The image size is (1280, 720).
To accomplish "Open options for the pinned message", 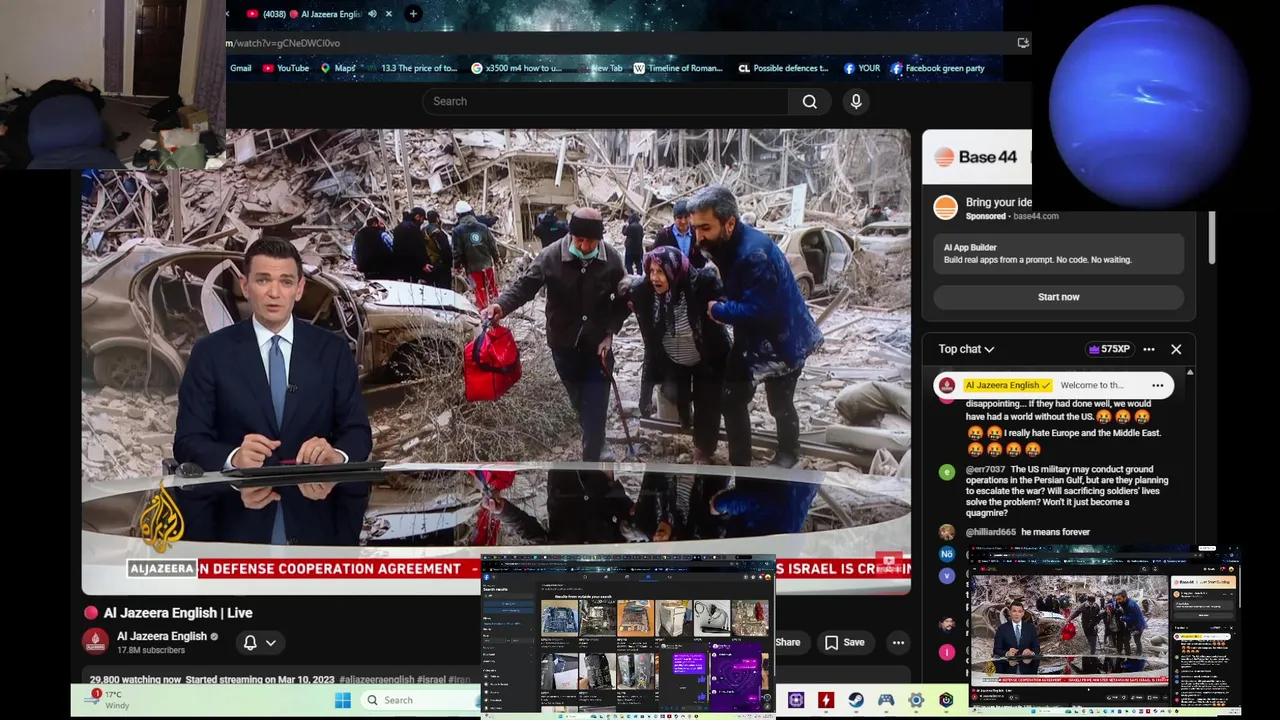I will [1158, 385].
